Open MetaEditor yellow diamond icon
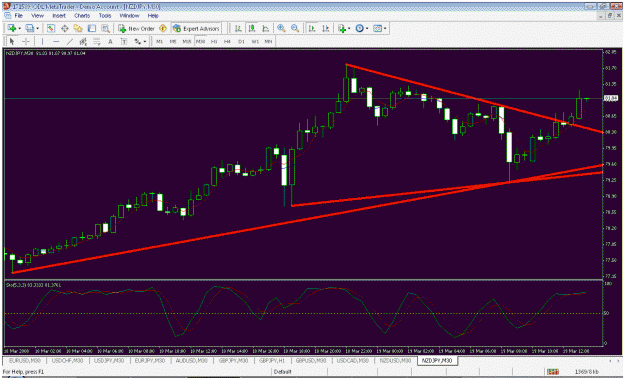This screenshot has height=378, width=625. point(163,28)
